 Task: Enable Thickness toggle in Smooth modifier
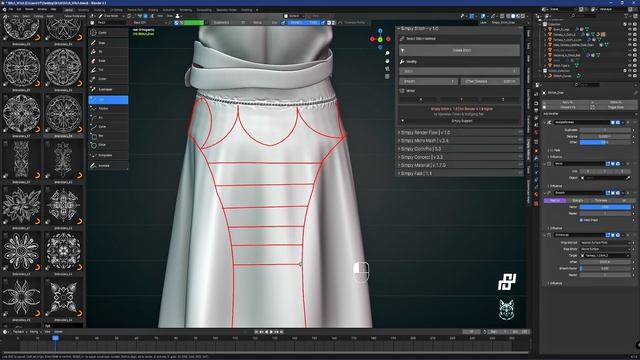(600, 200)
